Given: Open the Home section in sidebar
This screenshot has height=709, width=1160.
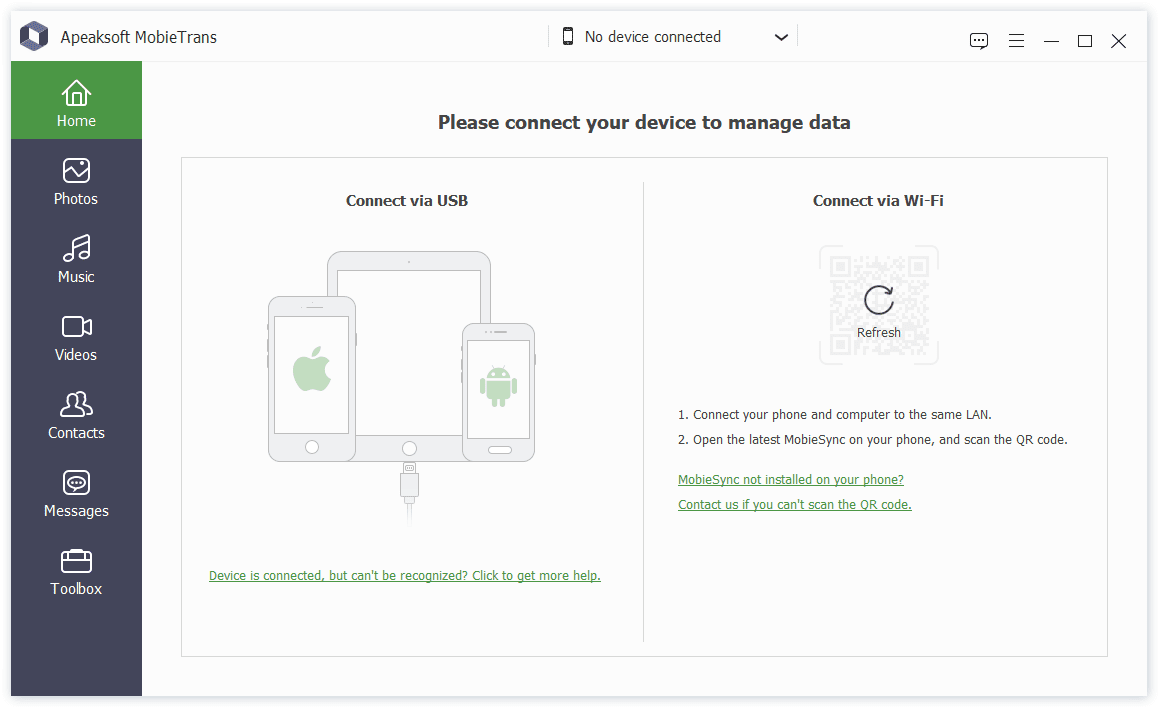Looking at the screenshot, I should (x=76, y=104).
